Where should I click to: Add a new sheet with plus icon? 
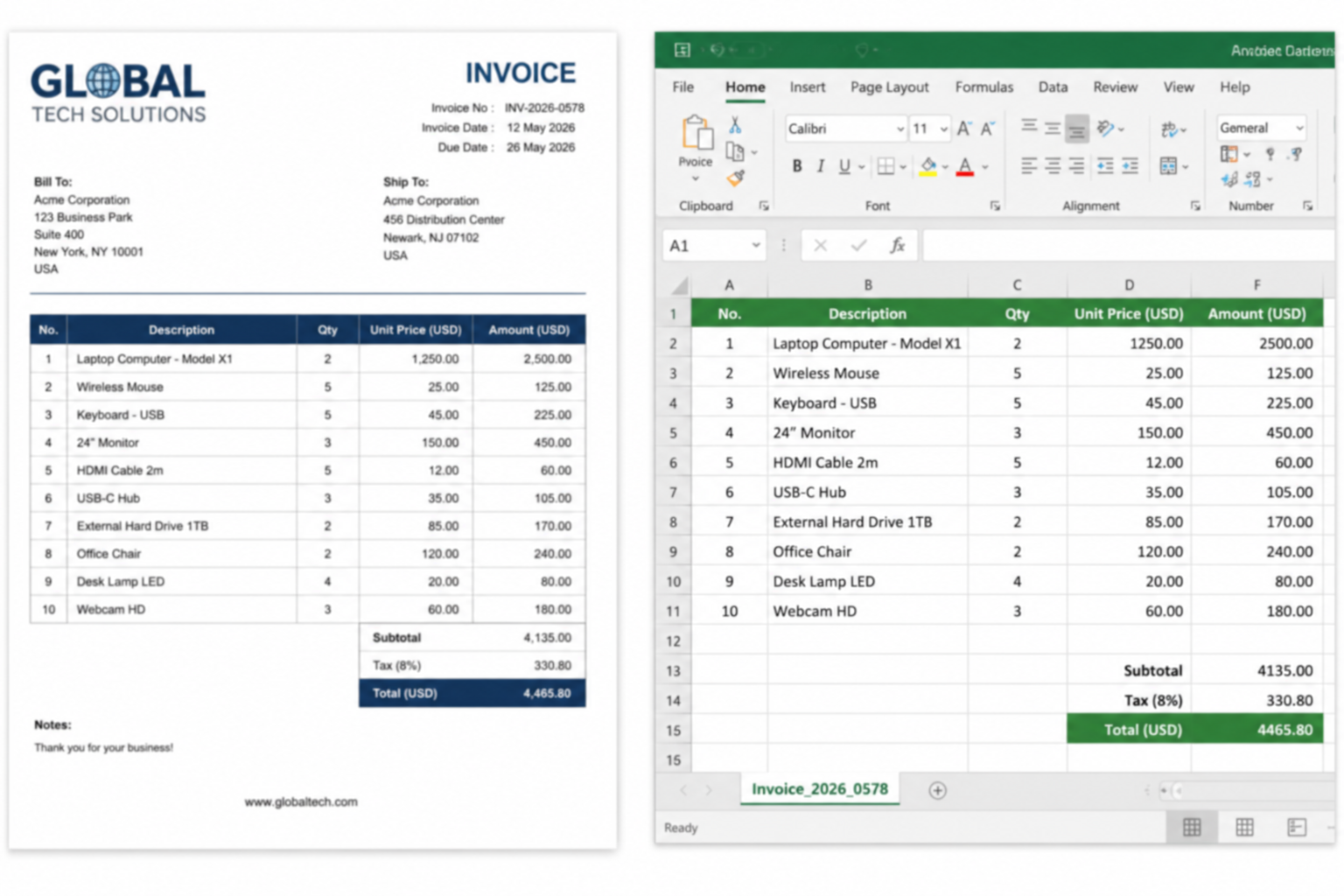(937, 790)
